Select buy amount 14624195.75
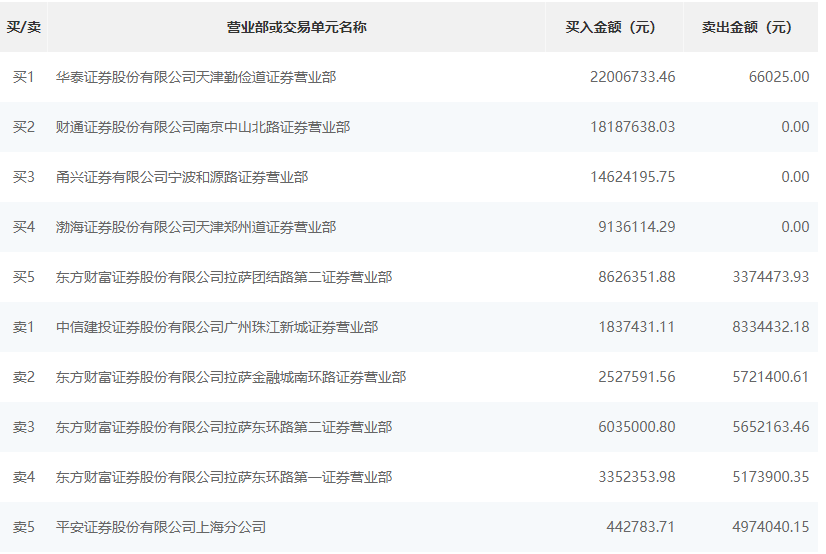 pyautogui.click(x=632, y=177)
